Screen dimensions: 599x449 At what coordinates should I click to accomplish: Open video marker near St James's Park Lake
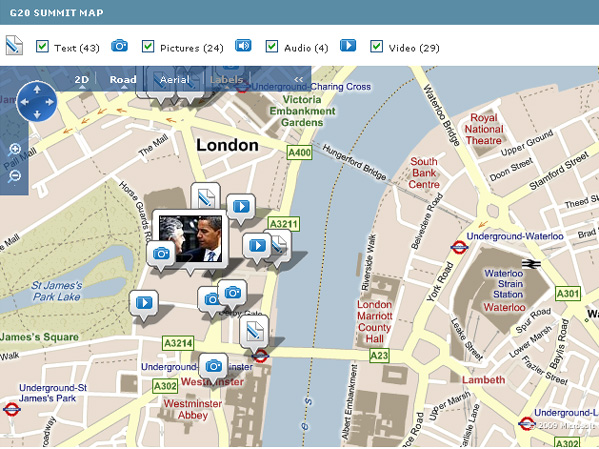(x=144, y=303)
